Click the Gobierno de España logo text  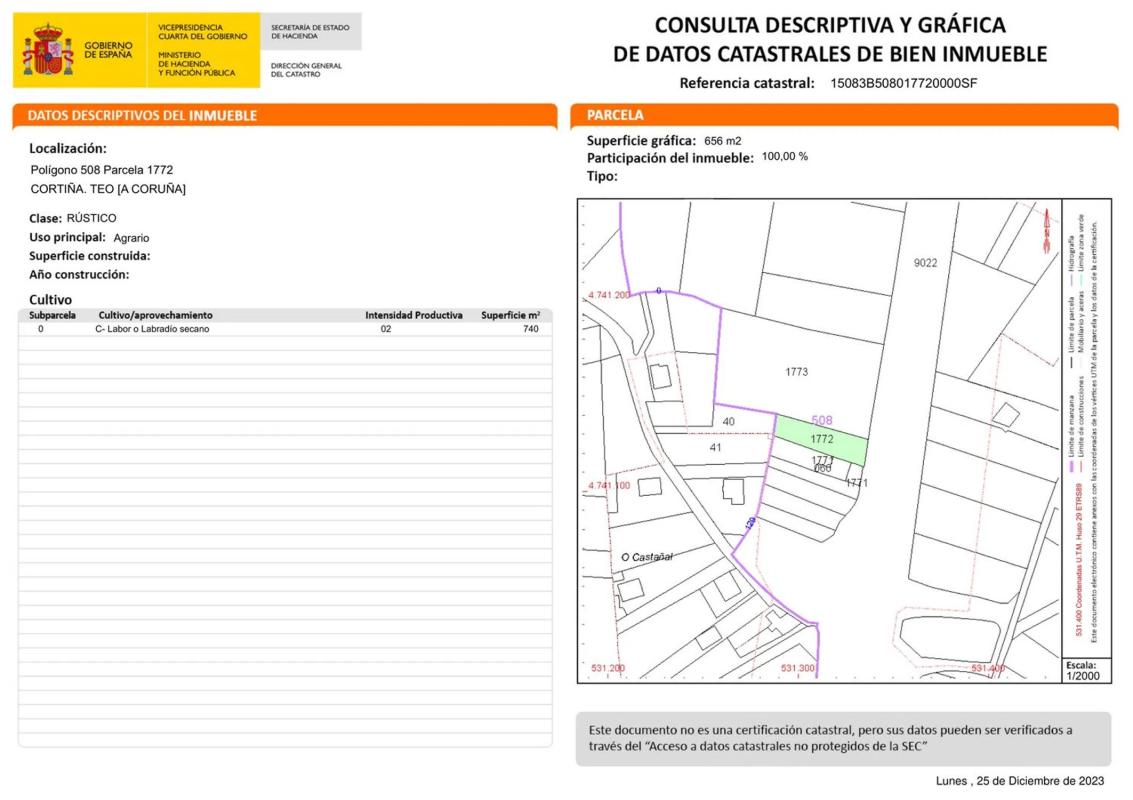pos(108,50)
